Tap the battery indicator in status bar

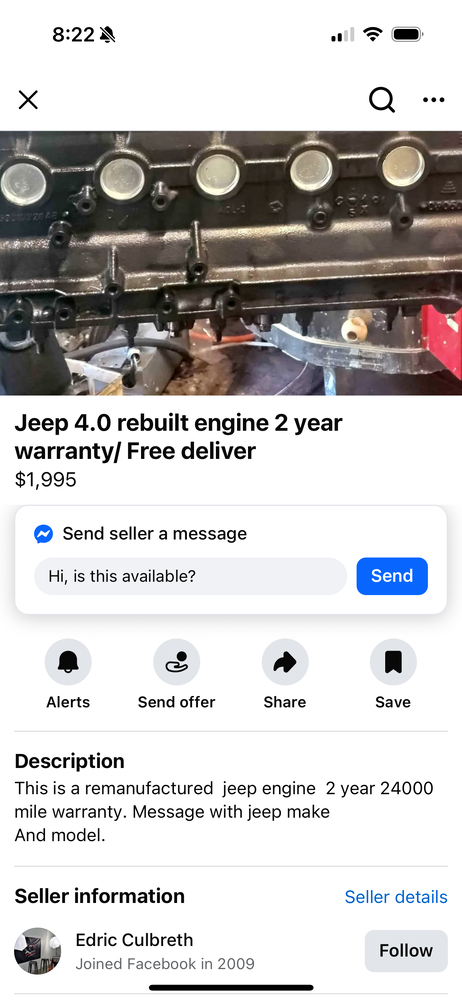coord(407,34)
